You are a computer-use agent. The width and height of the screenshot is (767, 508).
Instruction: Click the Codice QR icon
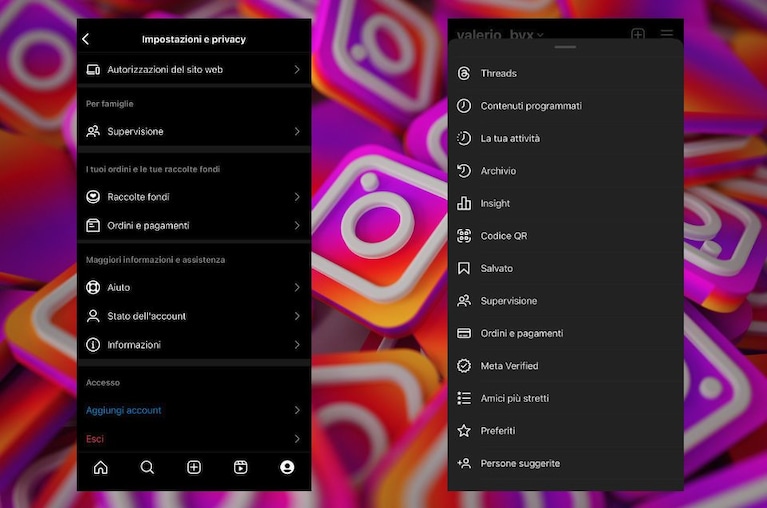[464, 236]
